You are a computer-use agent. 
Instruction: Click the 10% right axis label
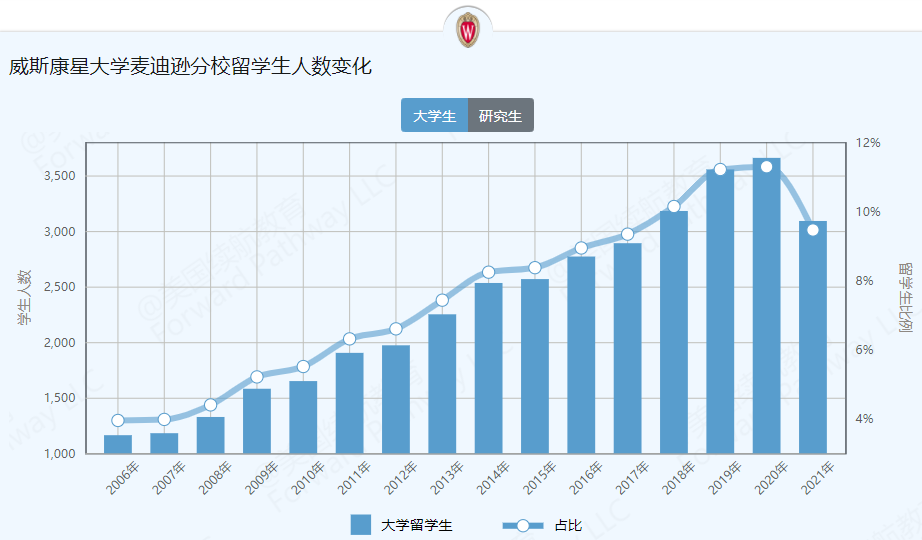(x=868, y=212)
